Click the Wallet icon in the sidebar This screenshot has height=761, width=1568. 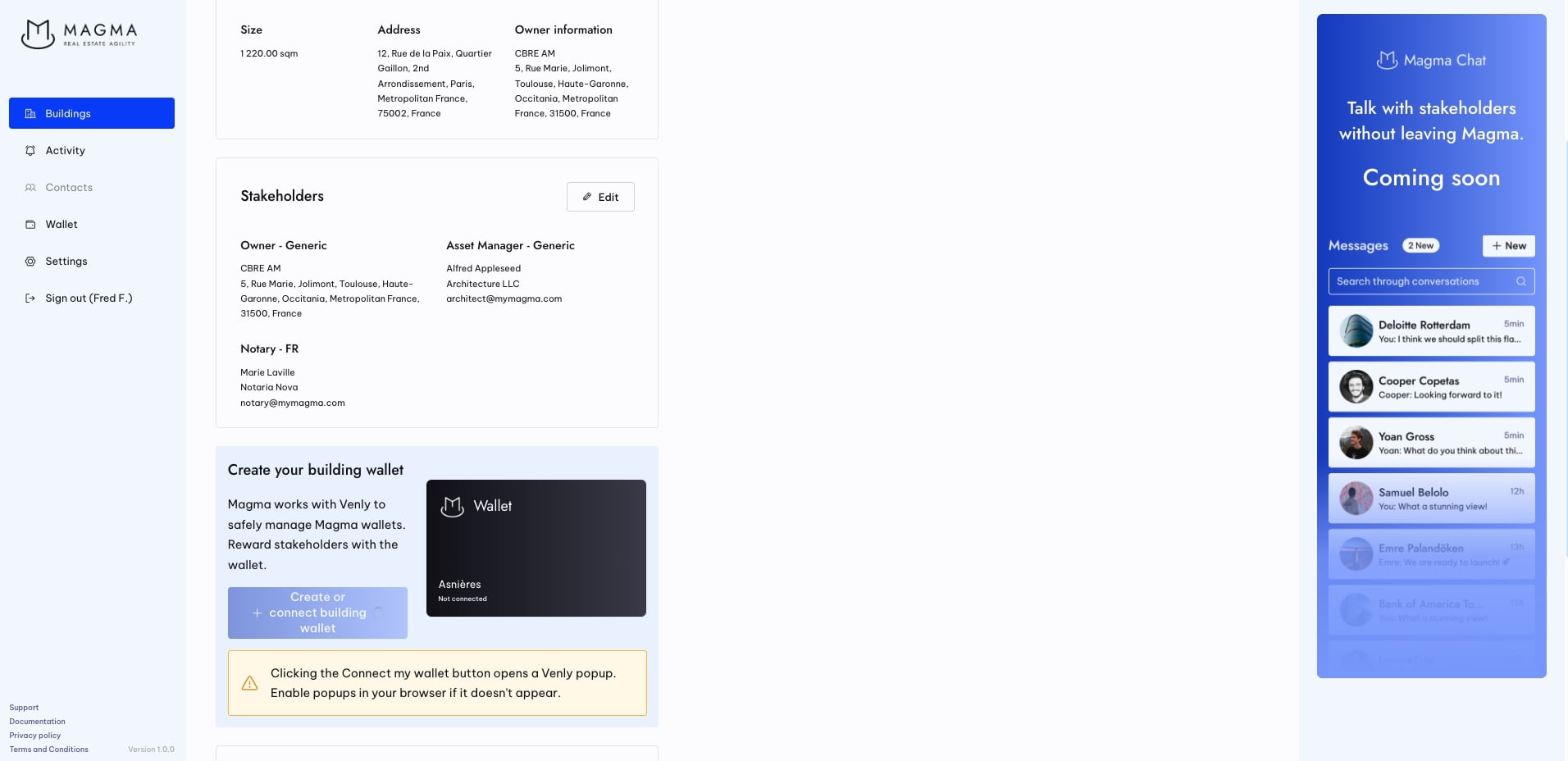[x=30, y=225]
